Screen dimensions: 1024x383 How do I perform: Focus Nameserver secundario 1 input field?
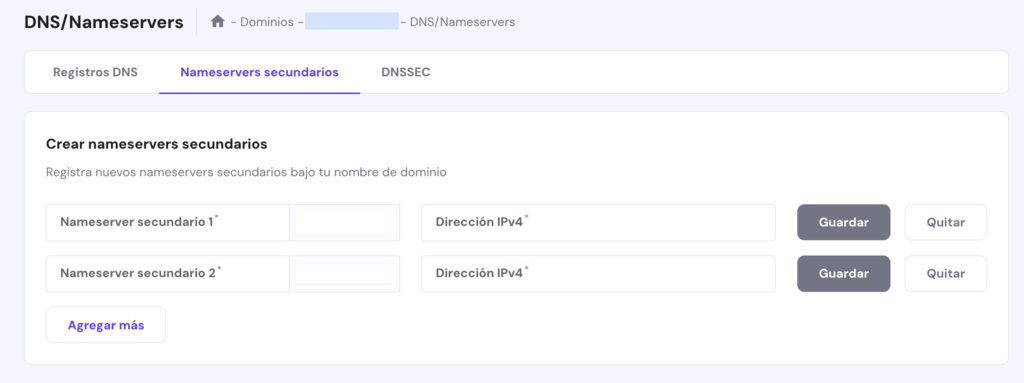[x=168, y=222]
